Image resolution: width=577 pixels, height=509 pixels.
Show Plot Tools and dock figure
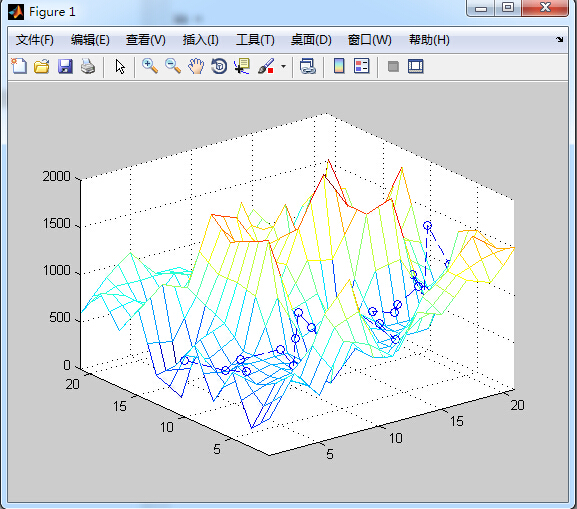click(416, 67)
